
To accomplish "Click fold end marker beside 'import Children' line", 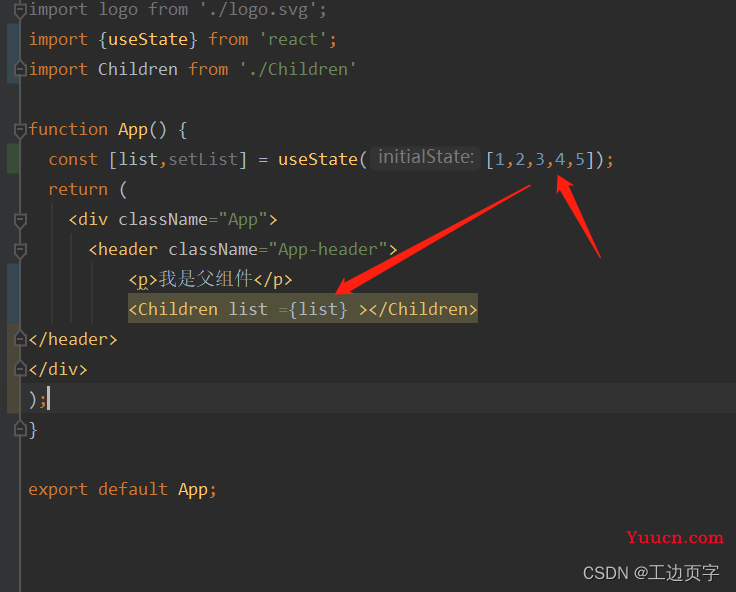I will tap(20, 69).
